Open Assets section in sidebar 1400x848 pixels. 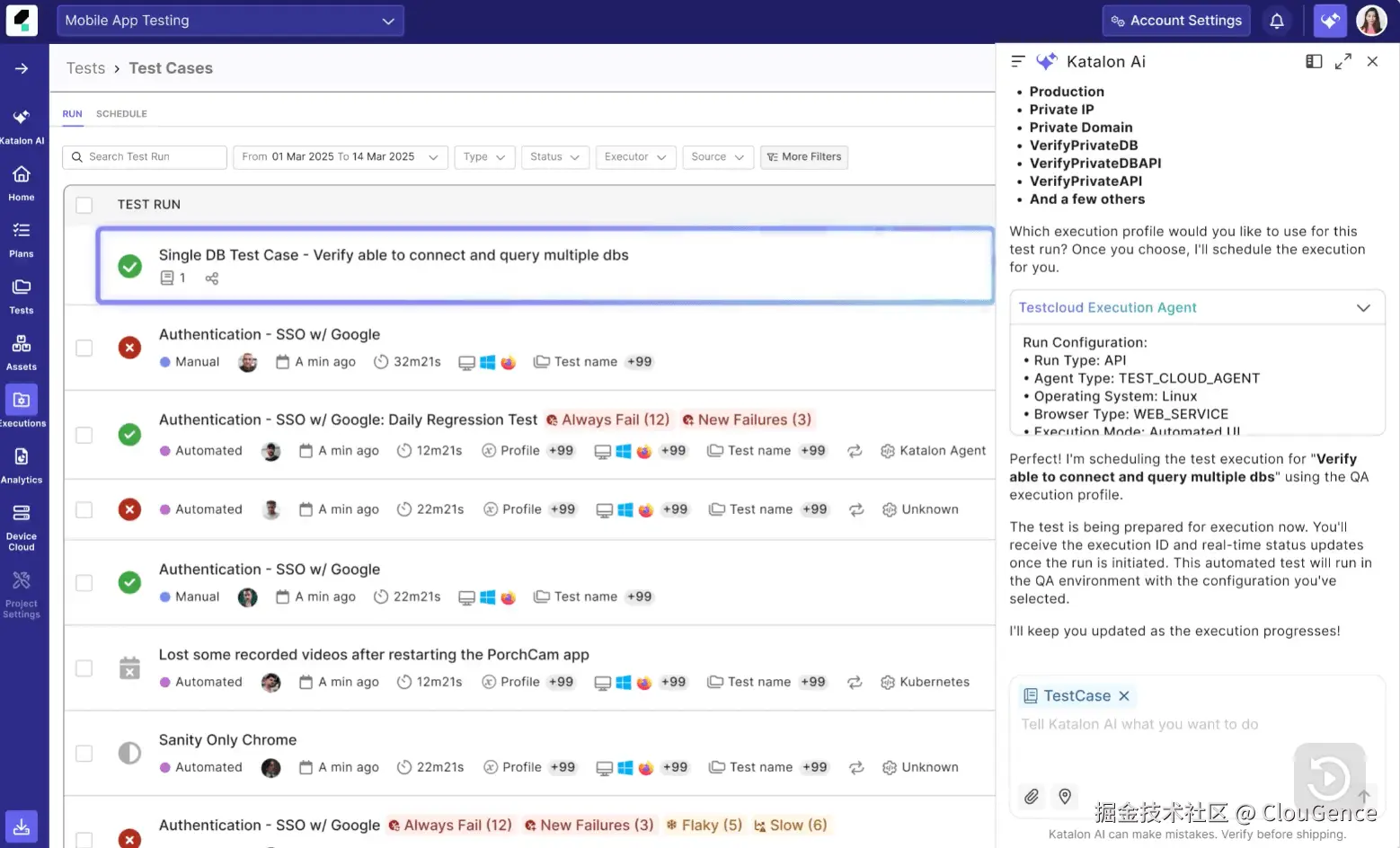22,353
